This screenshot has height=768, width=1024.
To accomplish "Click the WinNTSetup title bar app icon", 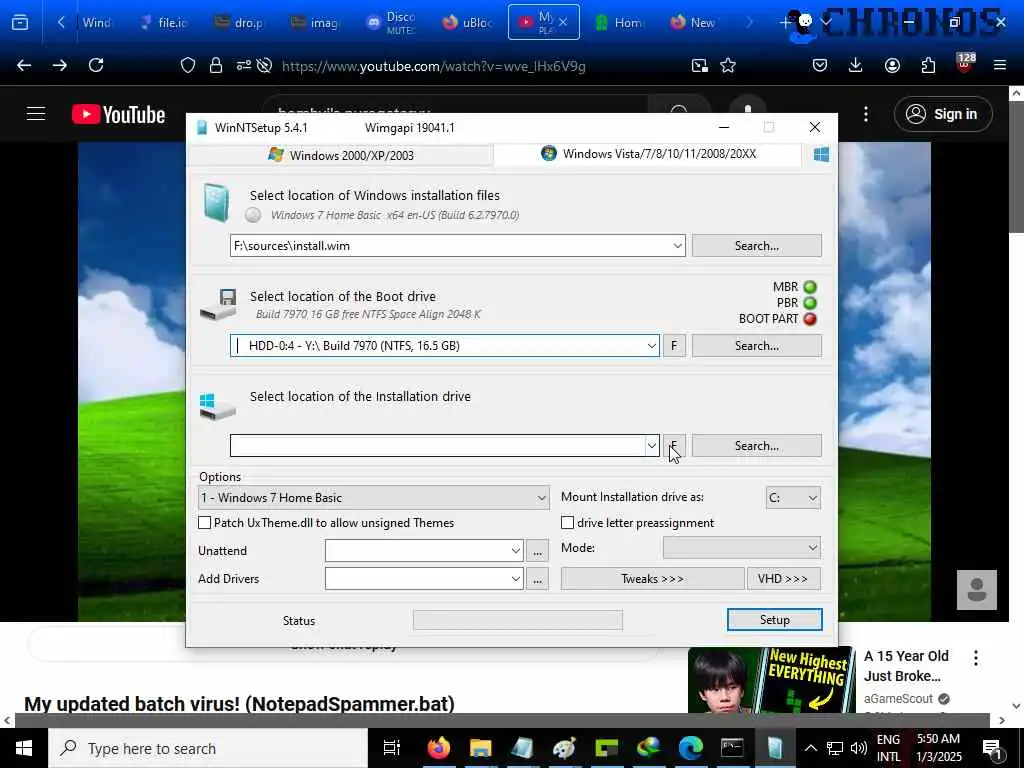I will point(202,127).
